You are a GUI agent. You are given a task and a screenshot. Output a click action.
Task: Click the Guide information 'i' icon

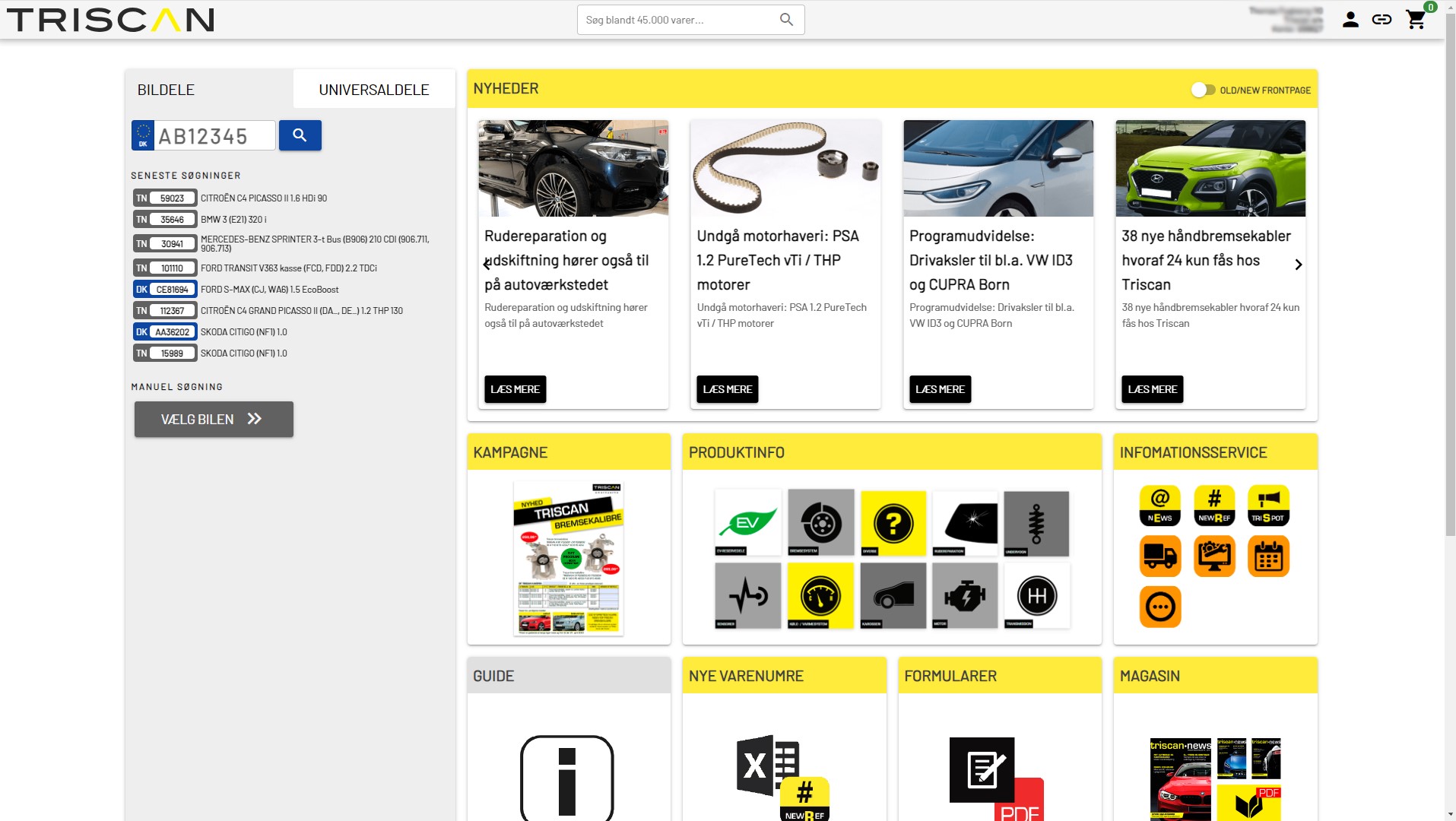[567, 778]
